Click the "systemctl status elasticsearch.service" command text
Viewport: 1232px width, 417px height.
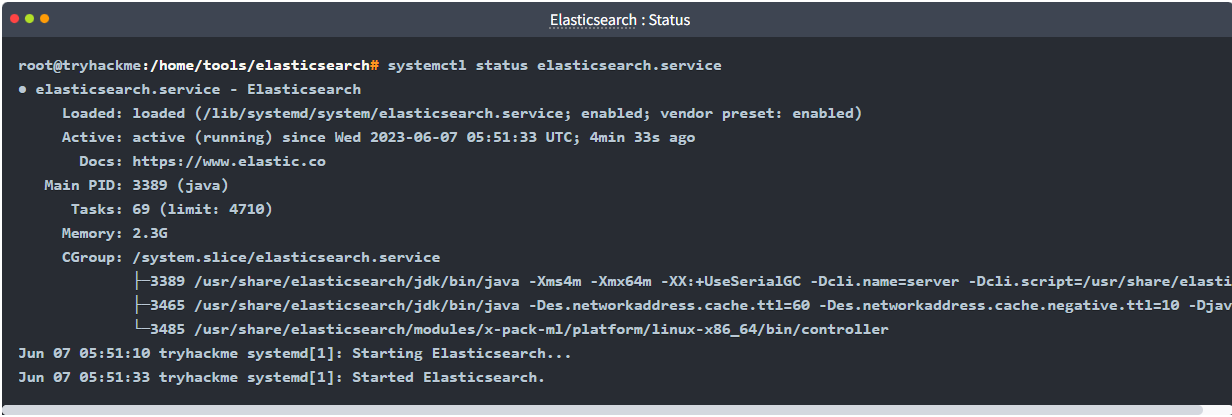[554, 65]
